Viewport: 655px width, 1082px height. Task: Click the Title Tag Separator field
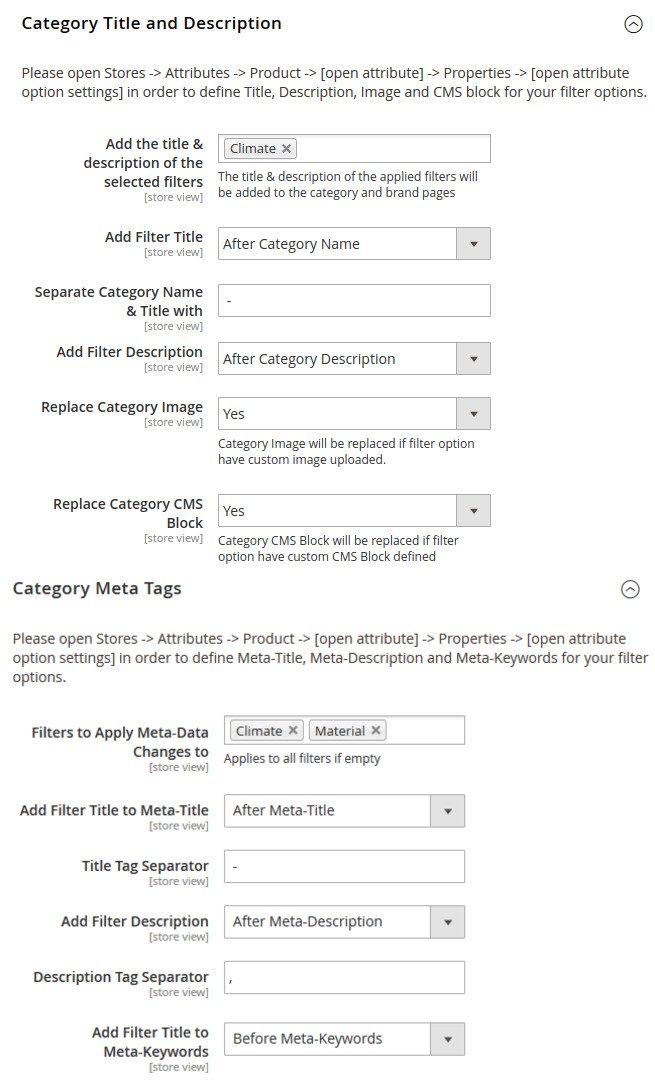coord(345,867)
